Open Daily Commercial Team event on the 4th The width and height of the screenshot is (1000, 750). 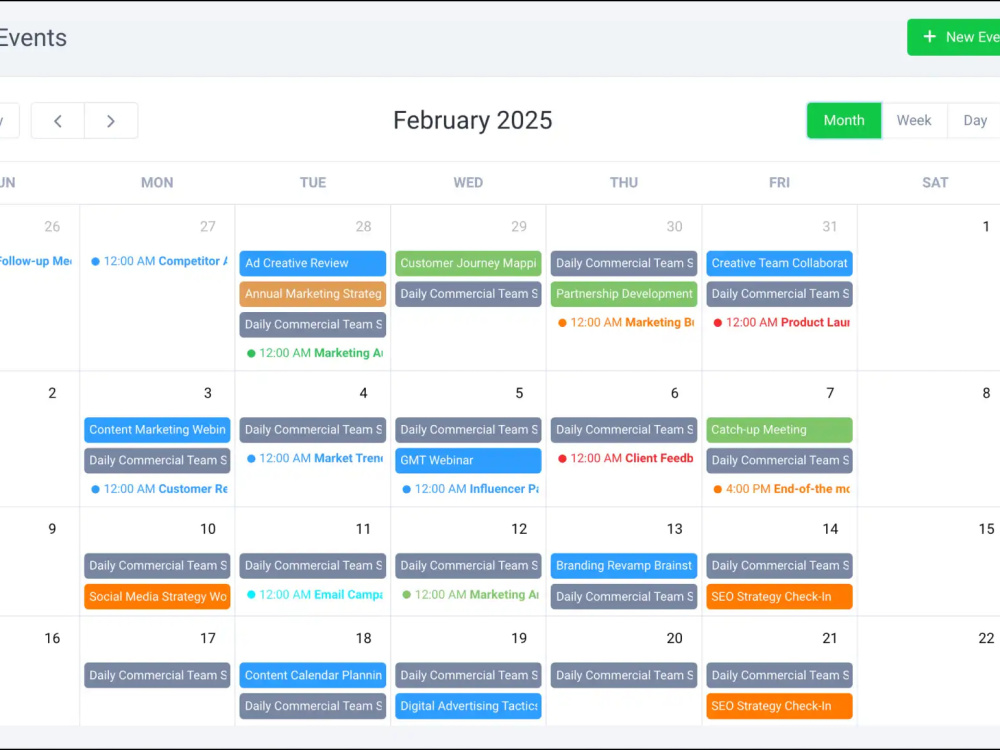(x=312, y=430)
